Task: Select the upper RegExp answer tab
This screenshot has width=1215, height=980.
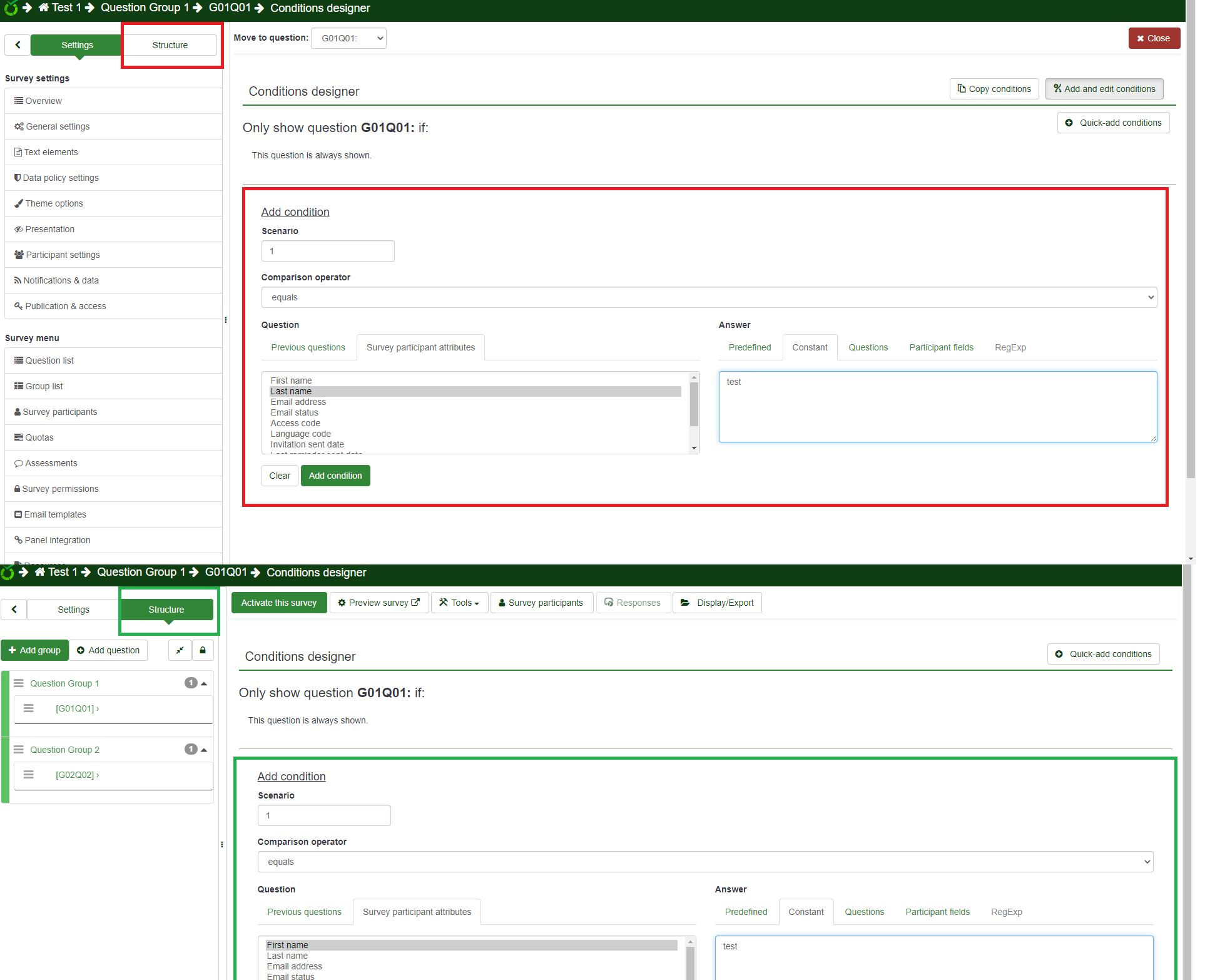Action: click(x=1010, y=347)
